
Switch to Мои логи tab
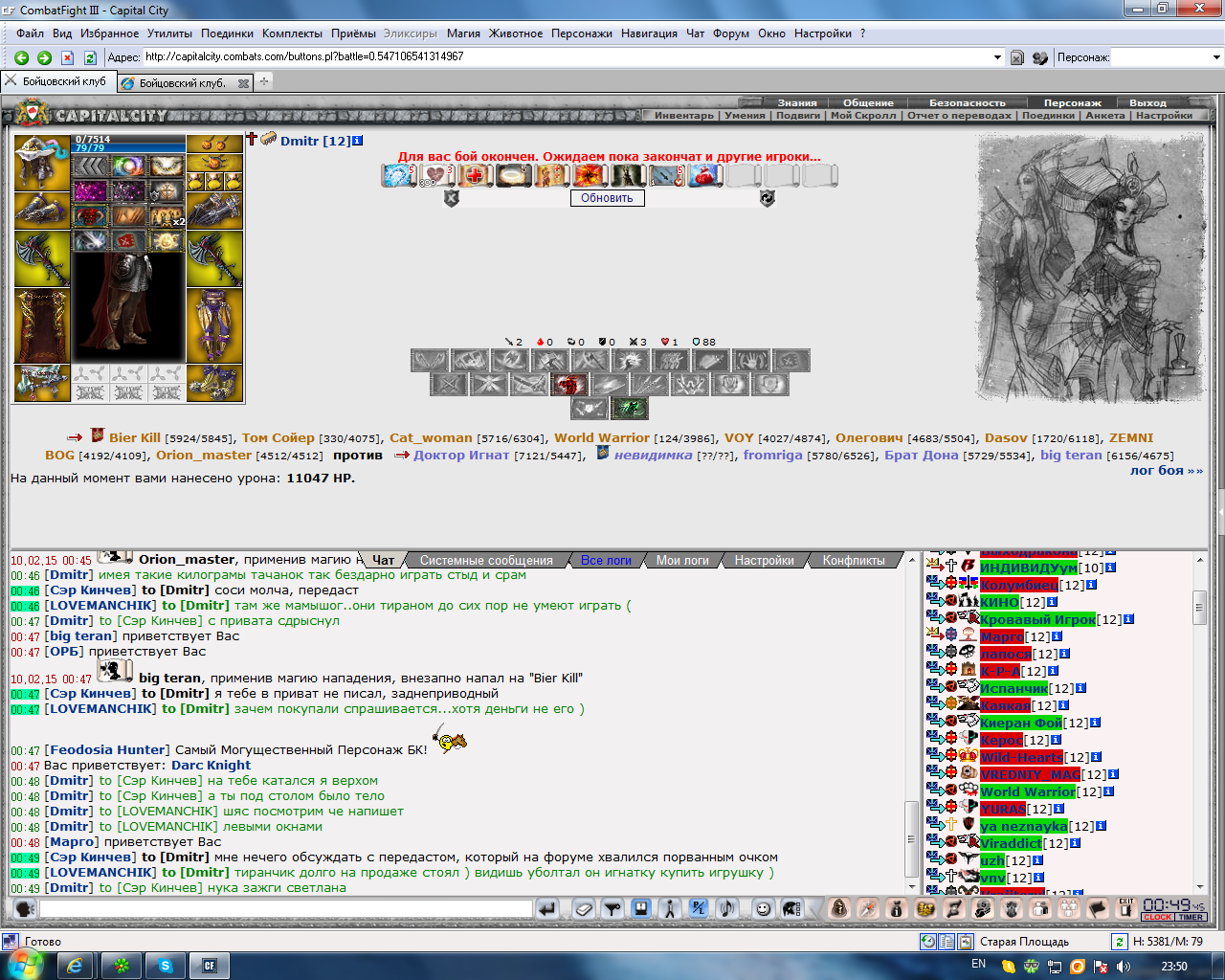[682, 560]
